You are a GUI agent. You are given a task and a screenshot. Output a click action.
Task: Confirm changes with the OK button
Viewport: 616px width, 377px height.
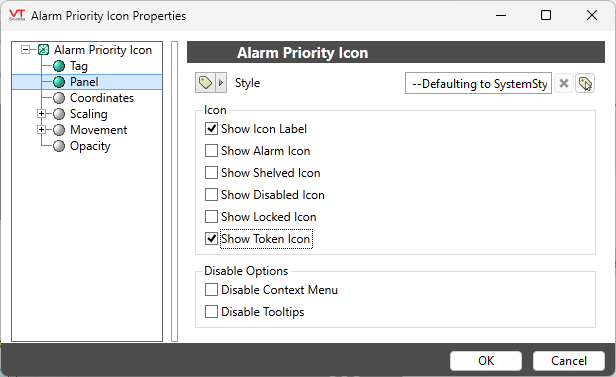click(x=486, y=361)
